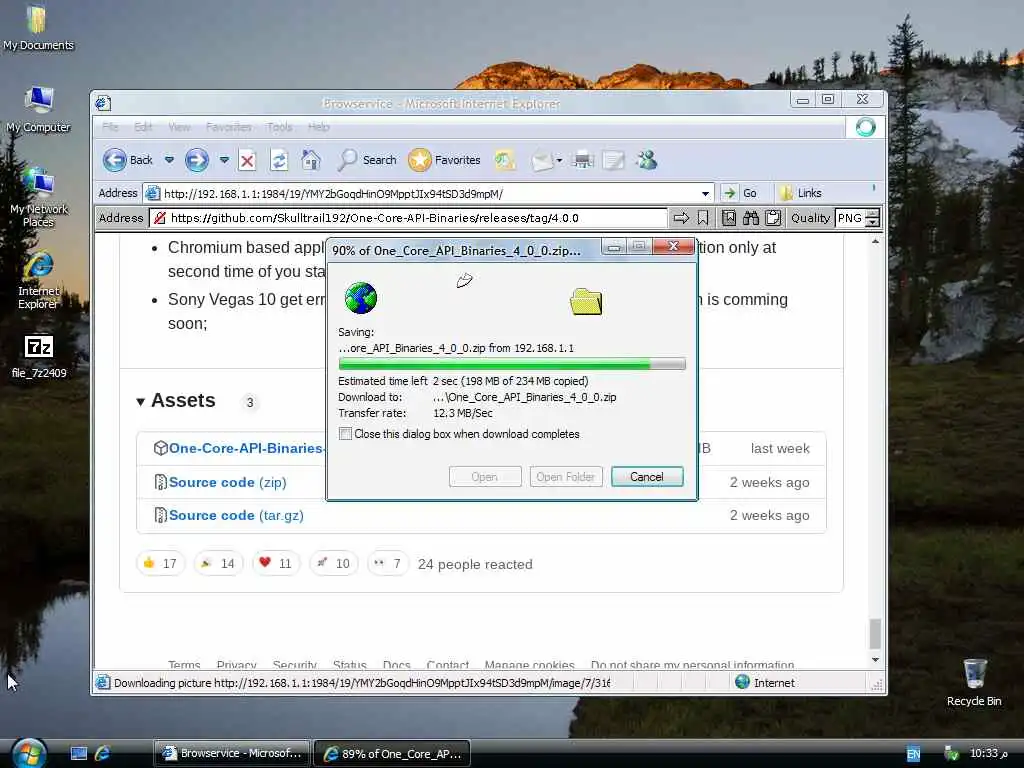This screenshot has height=768, width=1024.
Task: Open the Tools menu
Action: click(280, 127)
